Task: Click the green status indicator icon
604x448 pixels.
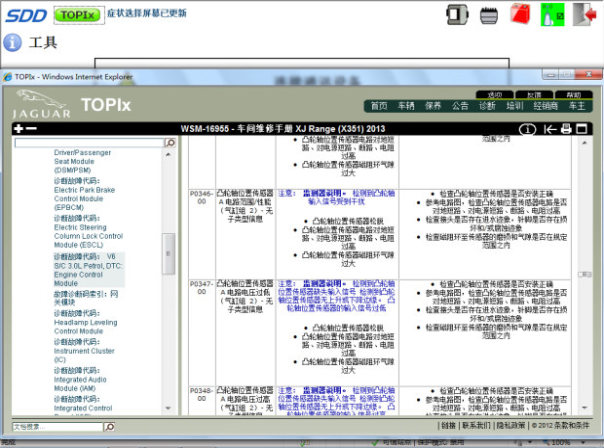Action: click(x=552, y=15)
